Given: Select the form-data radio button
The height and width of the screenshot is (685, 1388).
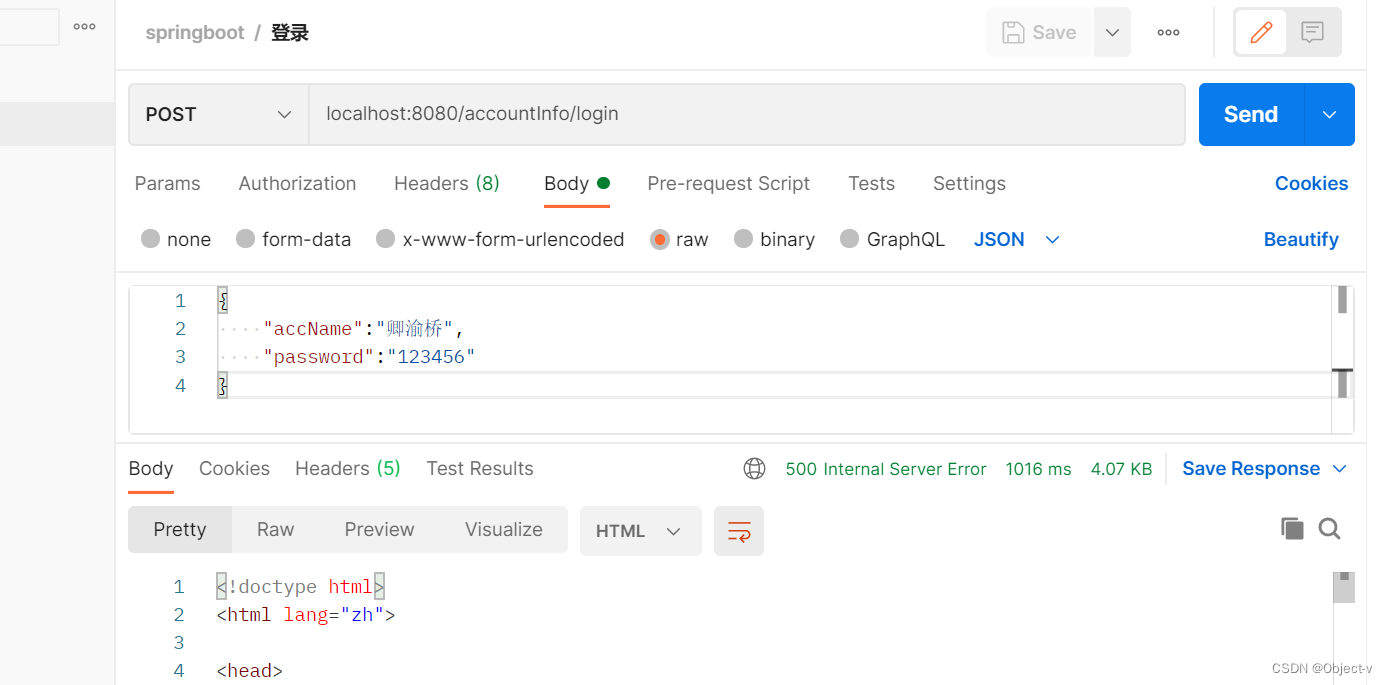Looking at the screenshot, I should click(x=245, y=239).
